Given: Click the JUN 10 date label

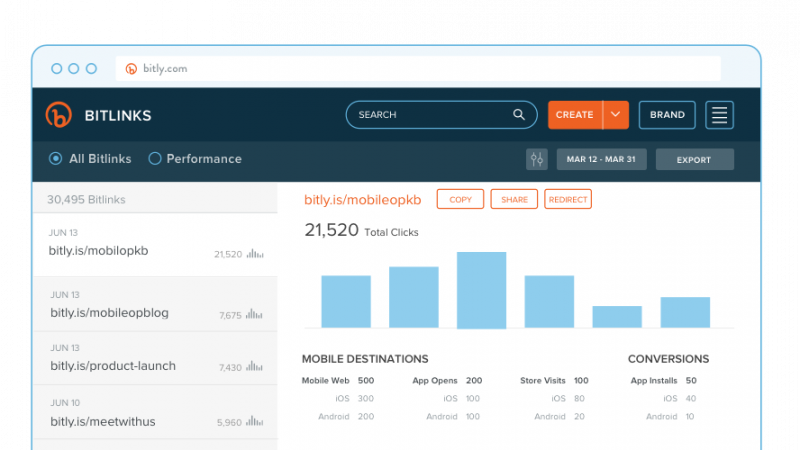Looking at the screenshot, I should point(65,403).
